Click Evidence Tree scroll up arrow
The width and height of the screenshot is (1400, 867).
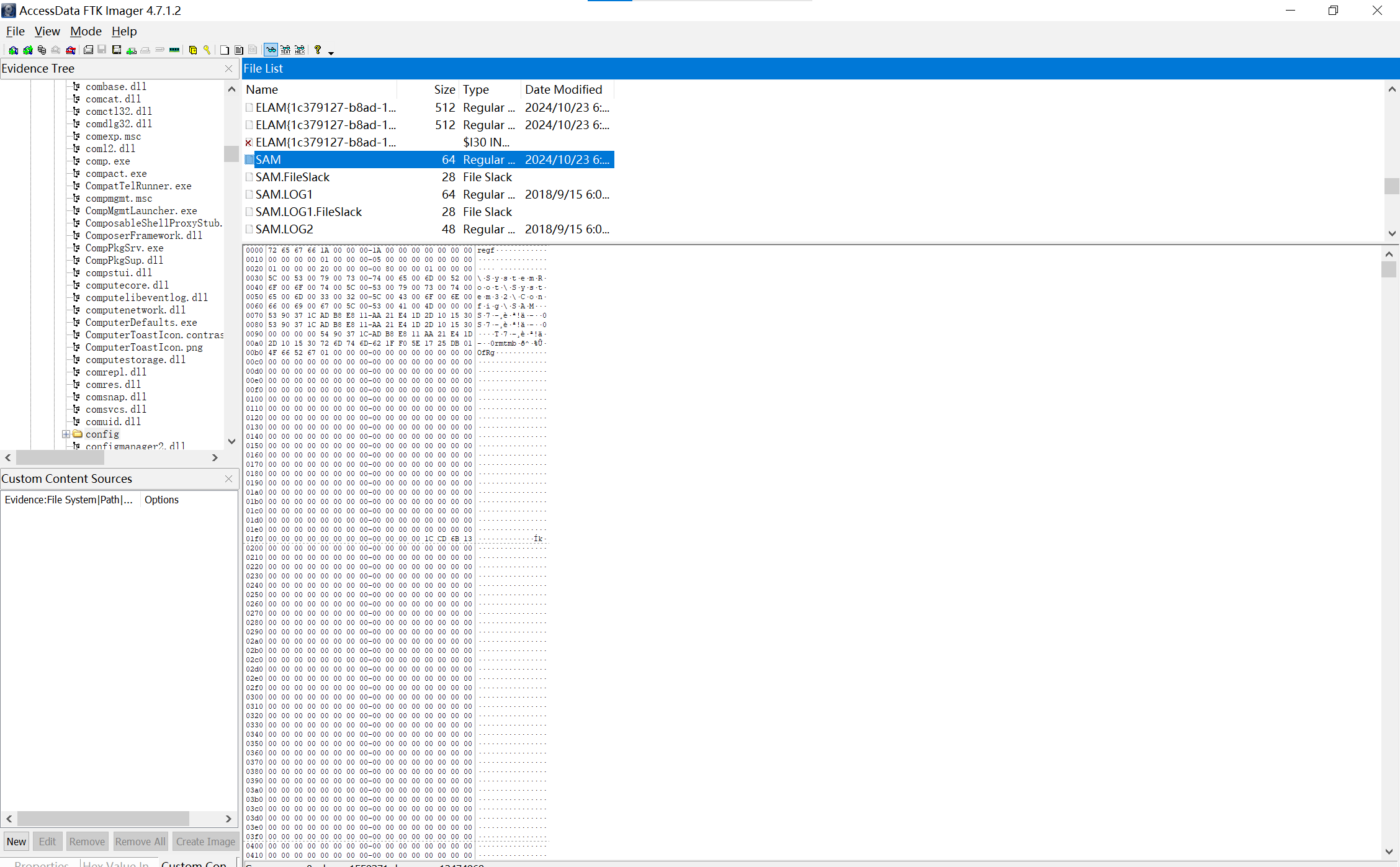click(231, 89)
